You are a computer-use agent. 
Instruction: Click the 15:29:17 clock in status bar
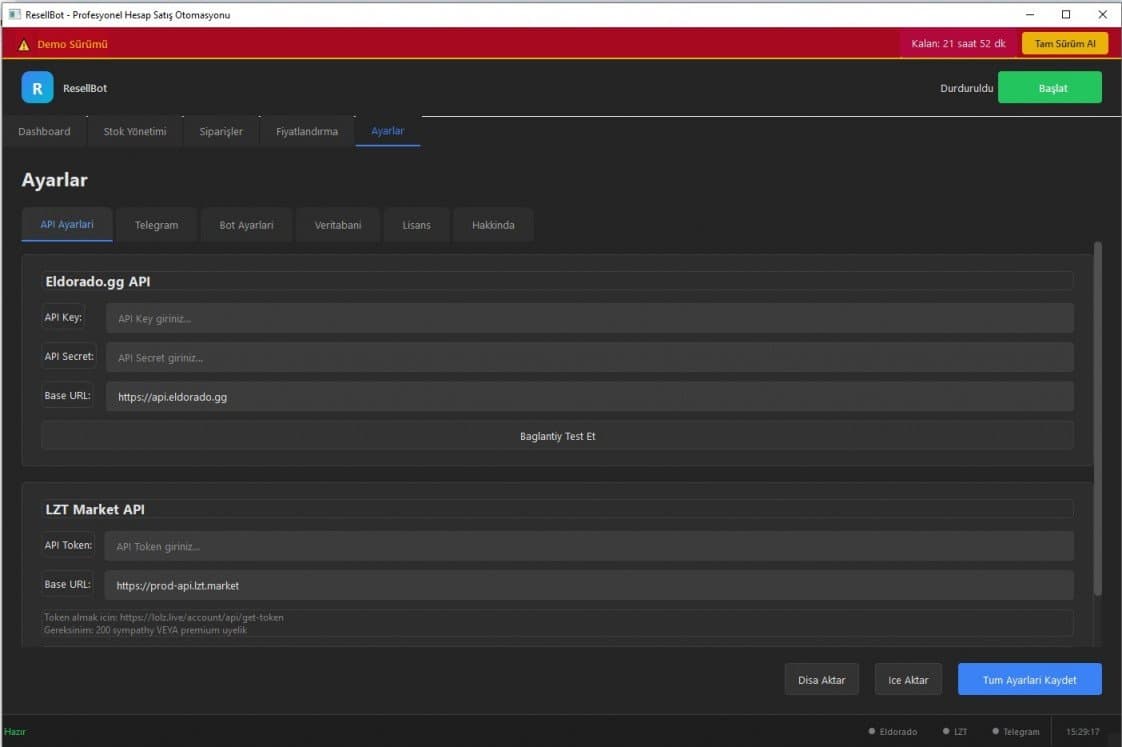(1083, 731)
